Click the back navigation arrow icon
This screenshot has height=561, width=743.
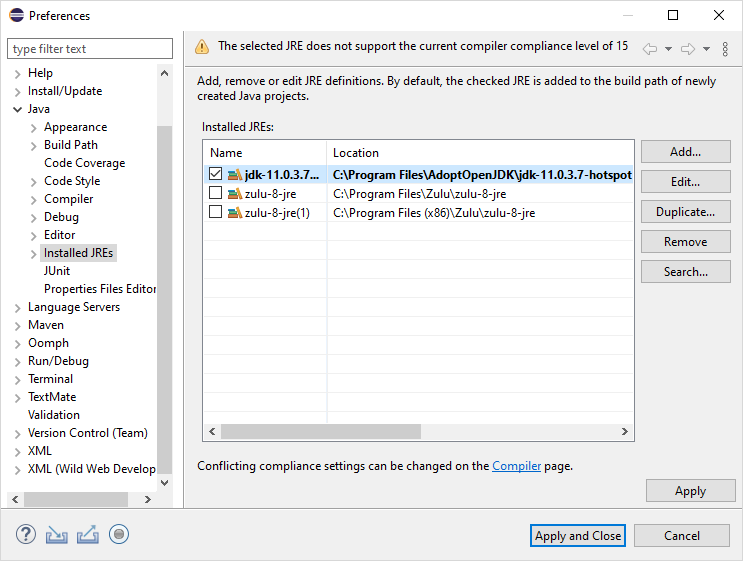point(650,48)
